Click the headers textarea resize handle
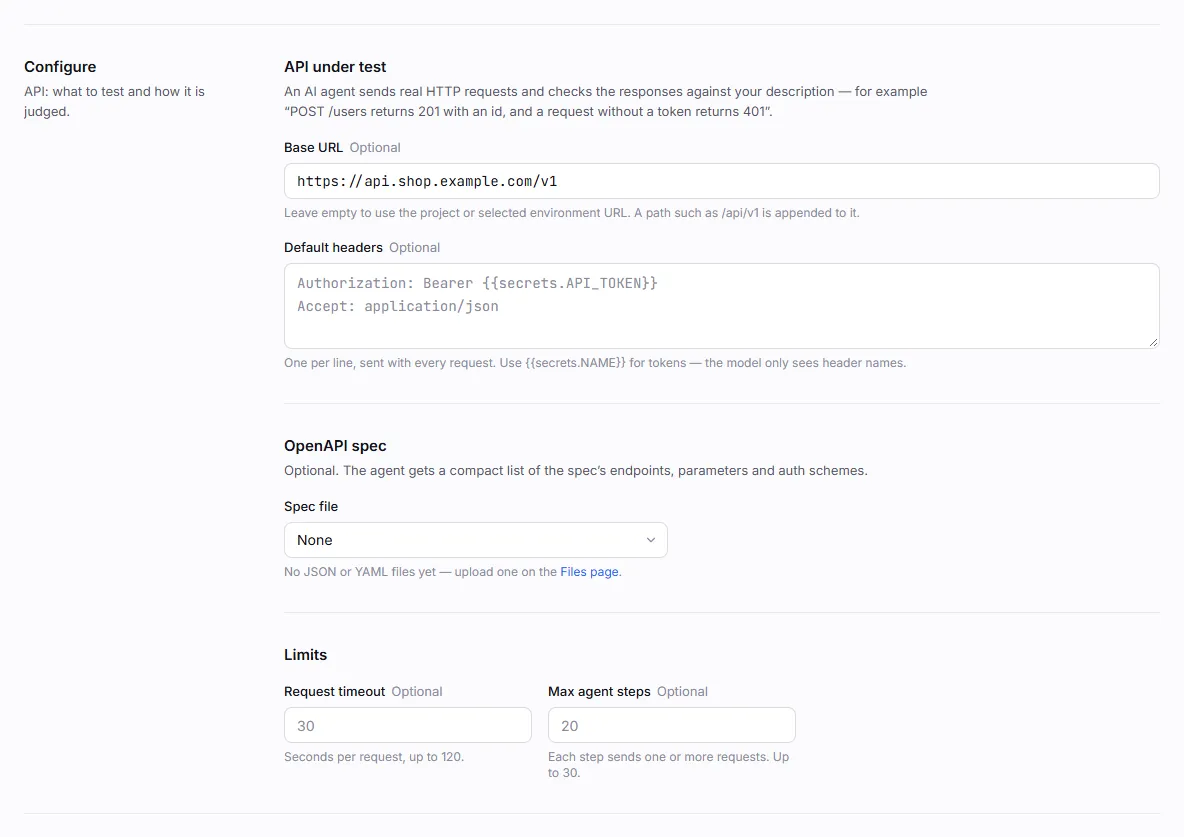Viewport: 1184px width, 837px height. (x=1153, y=342)
